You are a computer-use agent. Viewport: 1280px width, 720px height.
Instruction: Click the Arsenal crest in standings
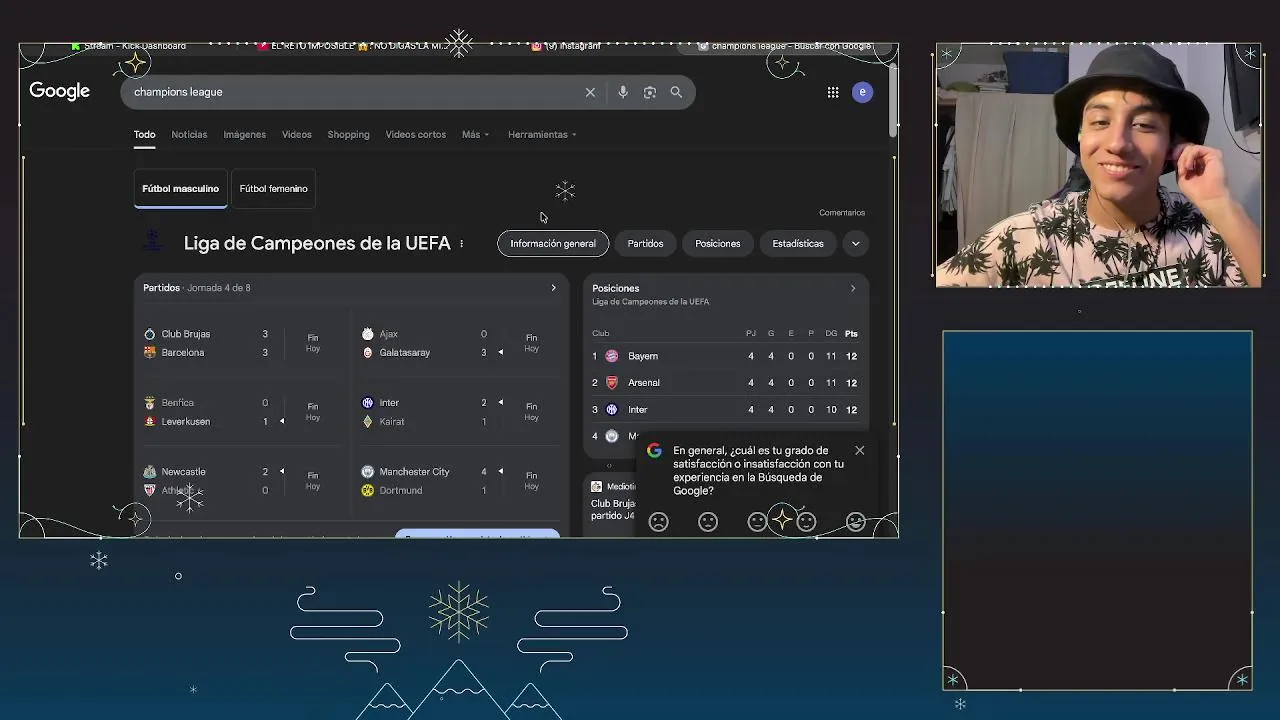coord(612,383)
